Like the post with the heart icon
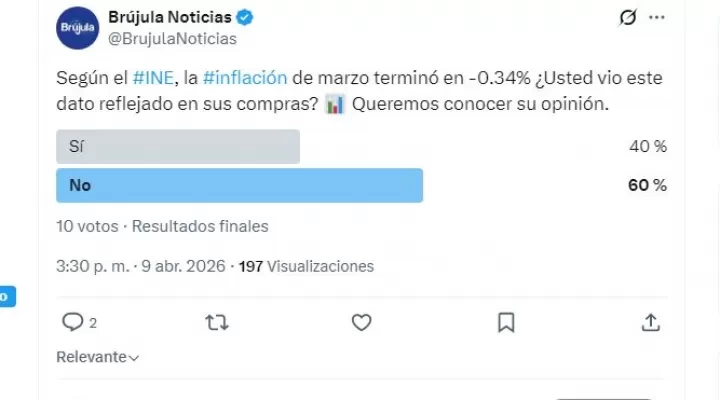 pyautogui.click(x=361, y=322)
